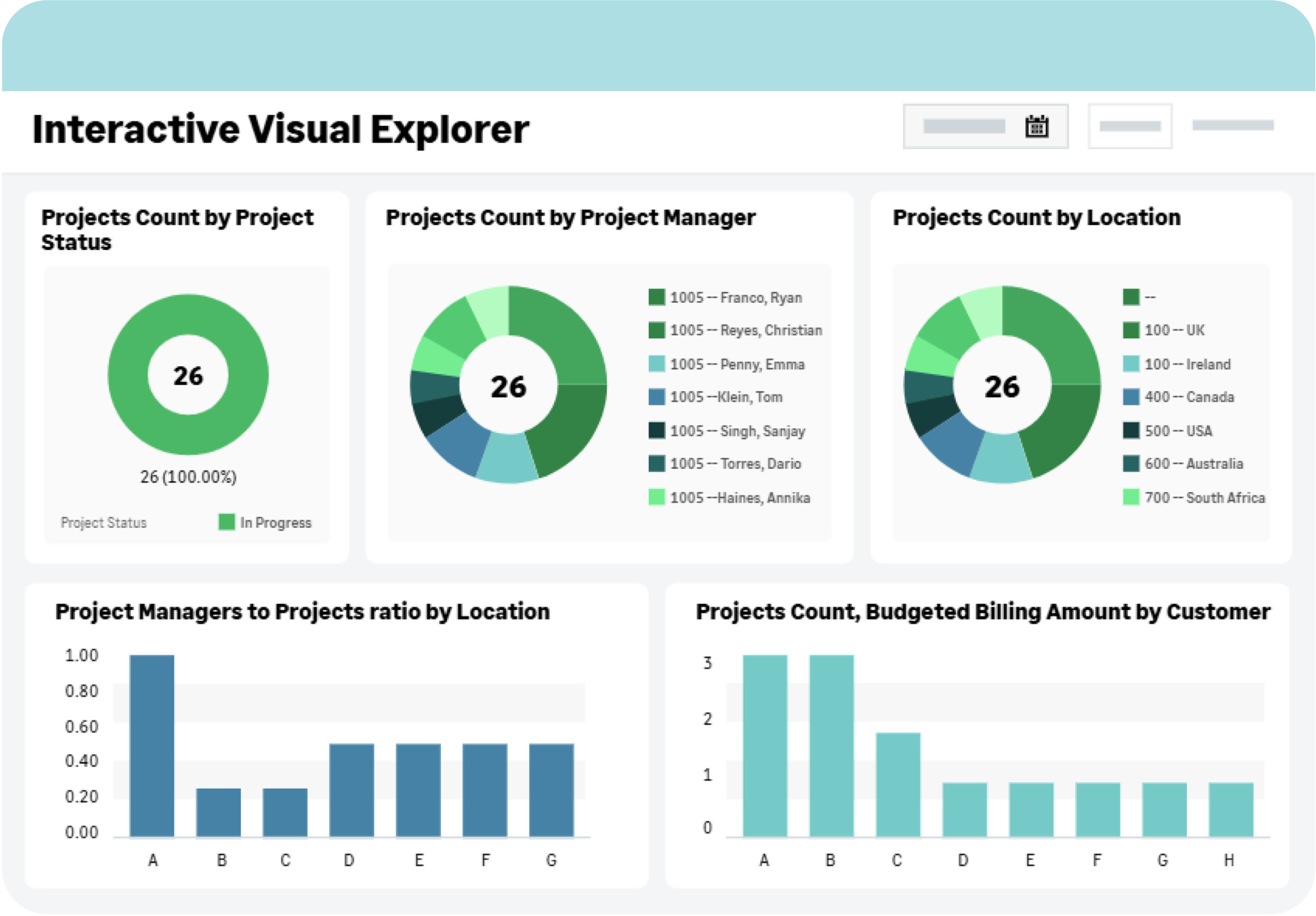Image resolution: width=1316 pixels, height=916 pixels.
Task: Click bar E in the Customer chart
Action: pyautogui.click(x=1031, y=810)
